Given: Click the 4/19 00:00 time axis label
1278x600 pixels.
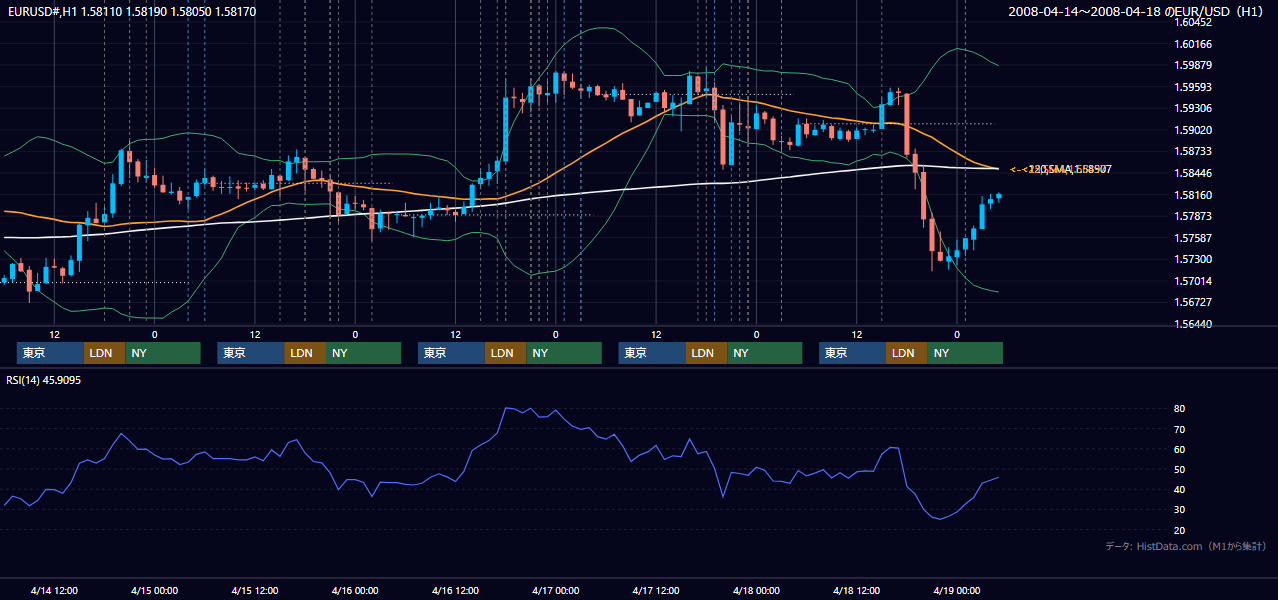Looking at the screenshot, I should (x=957, y=591).
